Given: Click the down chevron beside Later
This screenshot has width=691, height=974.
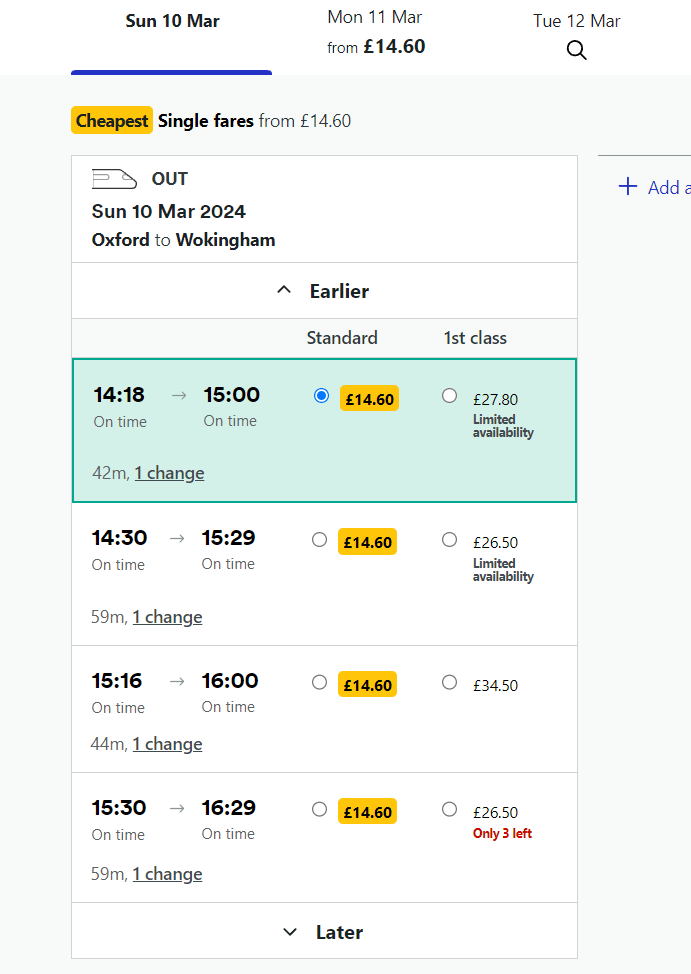Looking at the screenshot, I should coord(290,932).
